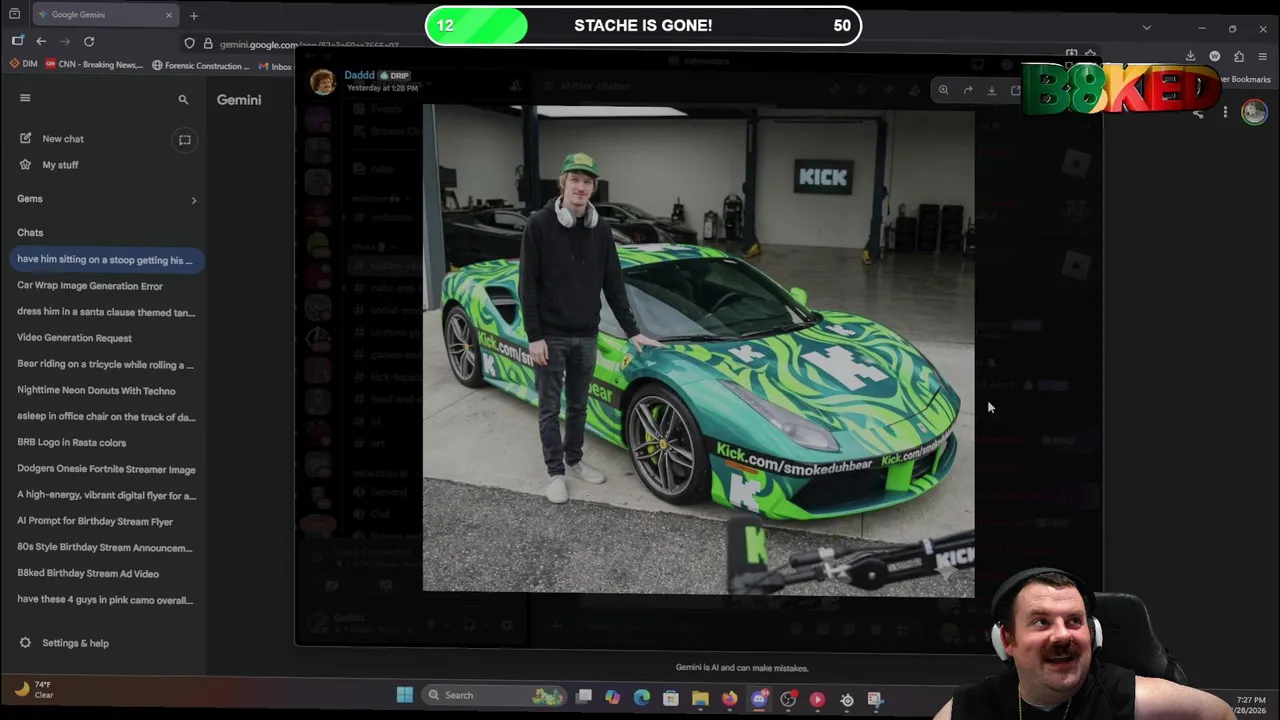Image resolution: width=1280 pixels, height=720 pixels.
Task: Open the list all tabs chevron in title bar
Action: (x=1147, y=27)
